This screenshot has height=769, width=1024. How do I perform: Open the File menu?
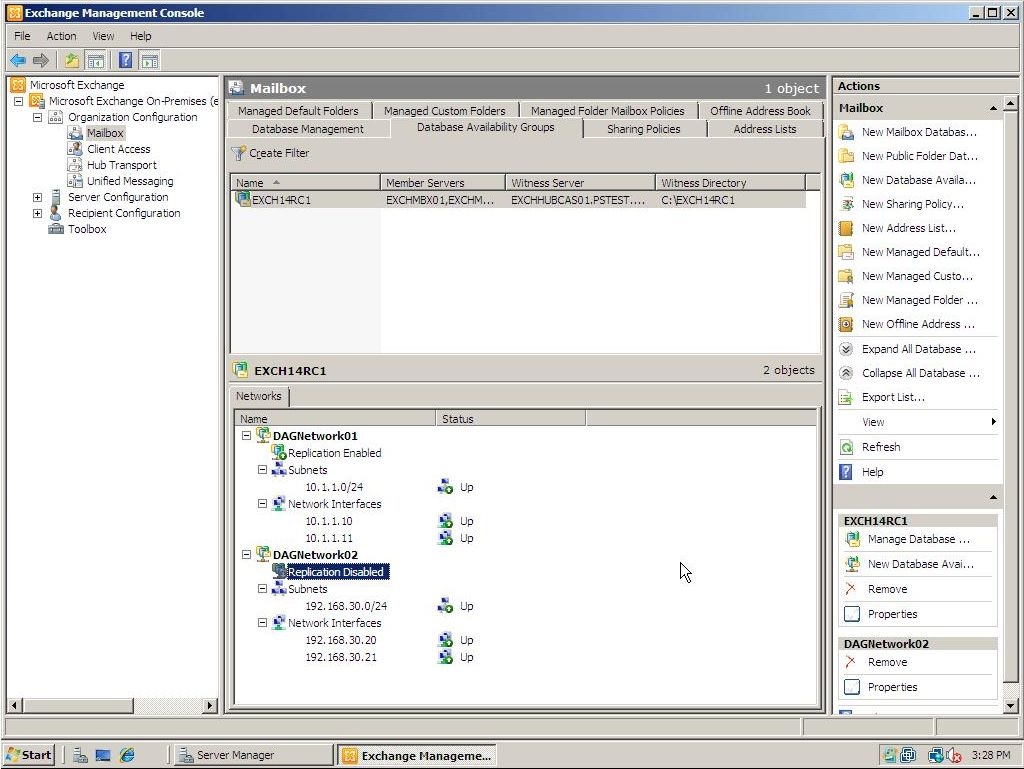(22, 36)
